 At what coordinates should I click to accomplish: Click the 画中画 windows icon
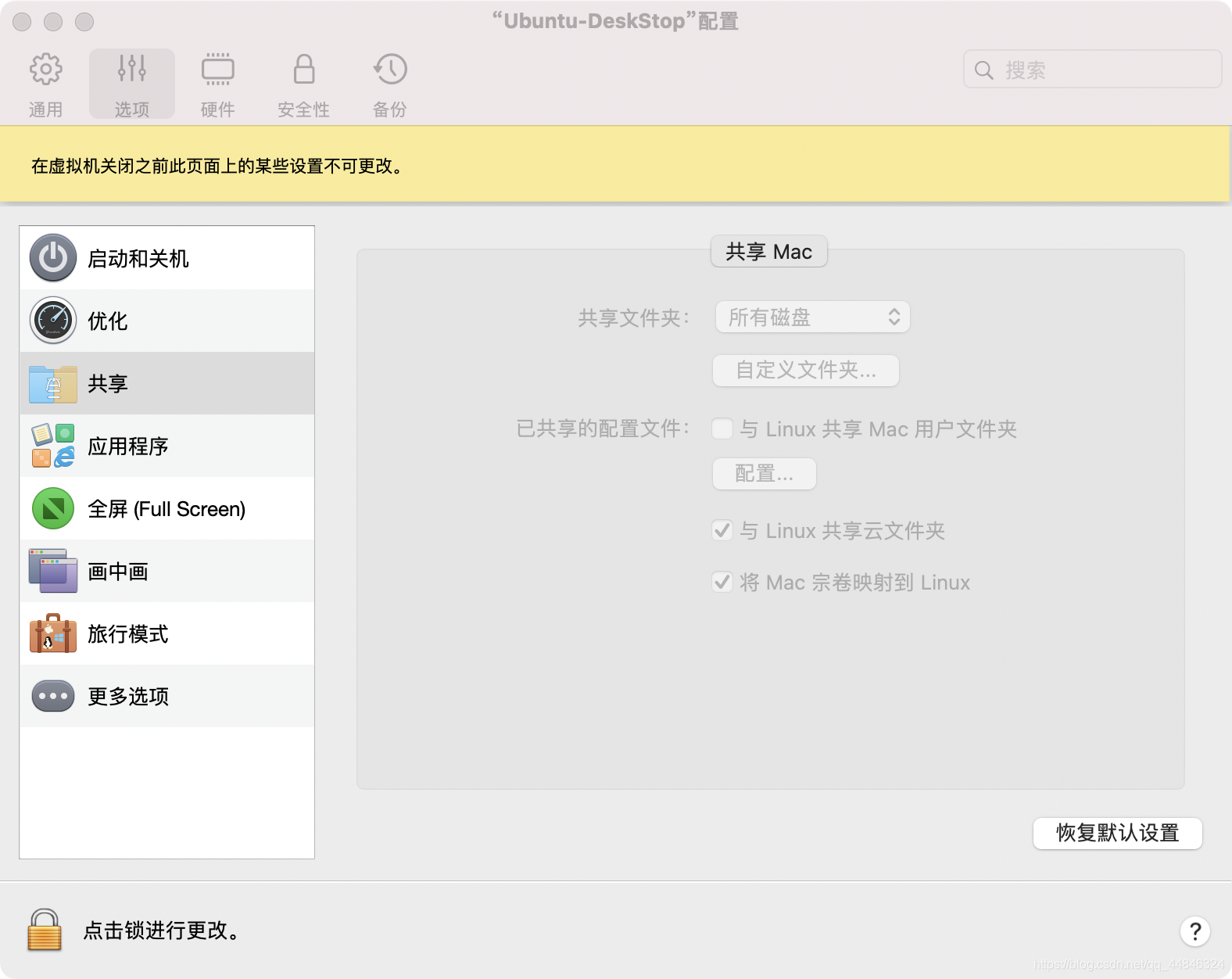point(53,571)
